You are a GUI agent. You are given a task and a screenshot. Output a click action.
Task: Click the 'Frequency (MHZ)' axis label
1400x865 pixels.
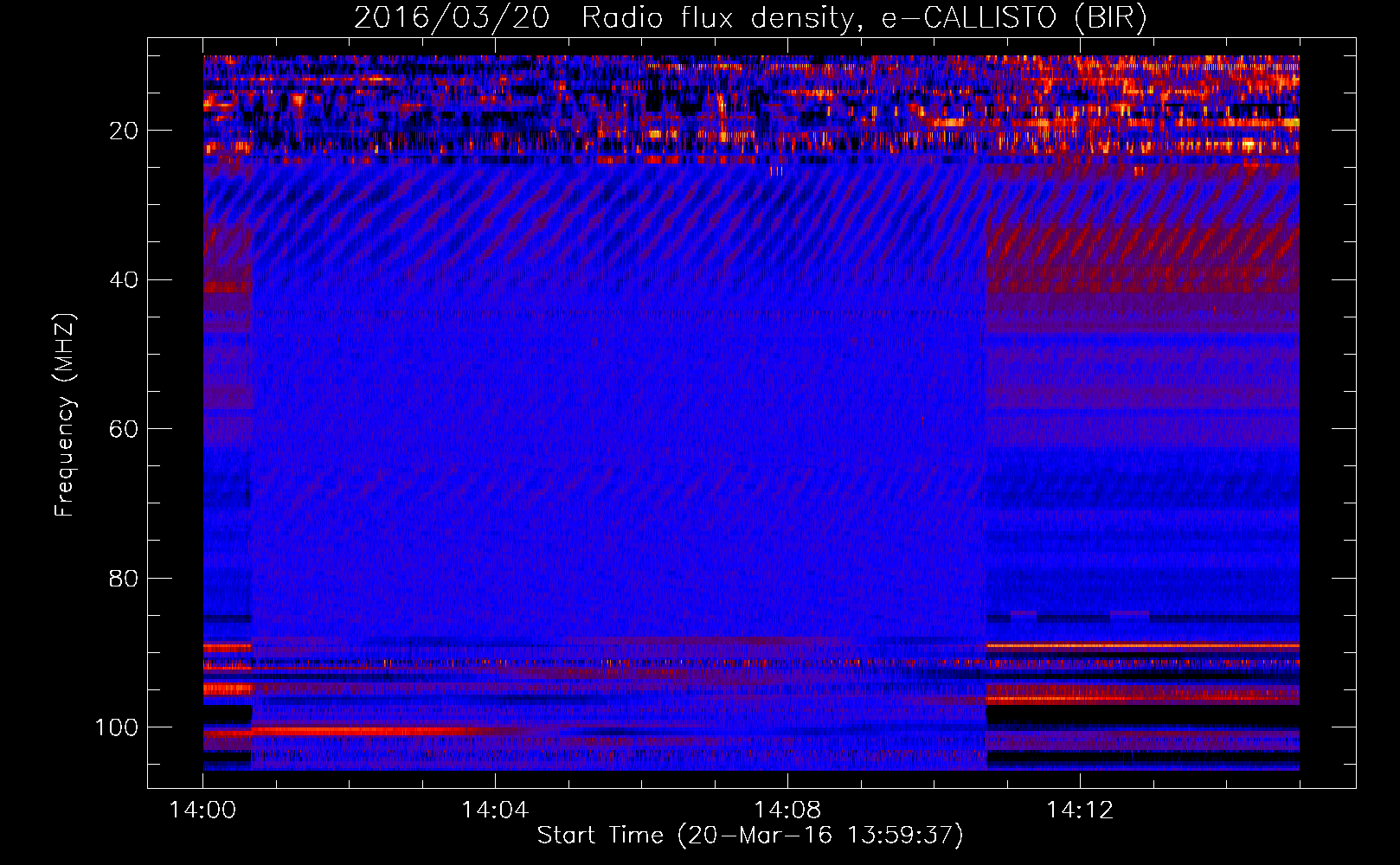click(x=65, y=415)
